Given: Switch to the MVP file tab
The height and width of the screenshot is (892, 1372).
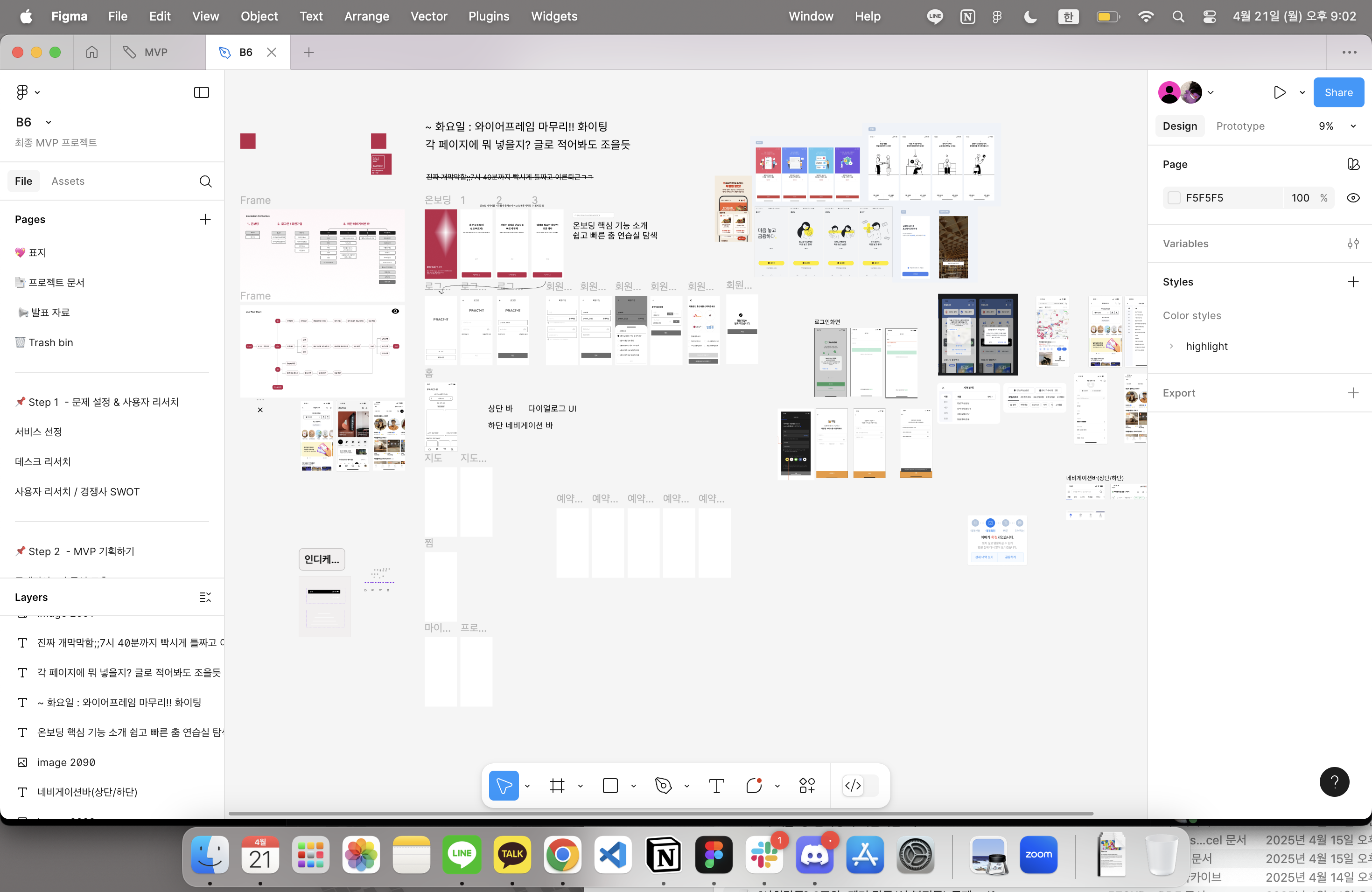Looking at the screenshot, I should 157,52.
